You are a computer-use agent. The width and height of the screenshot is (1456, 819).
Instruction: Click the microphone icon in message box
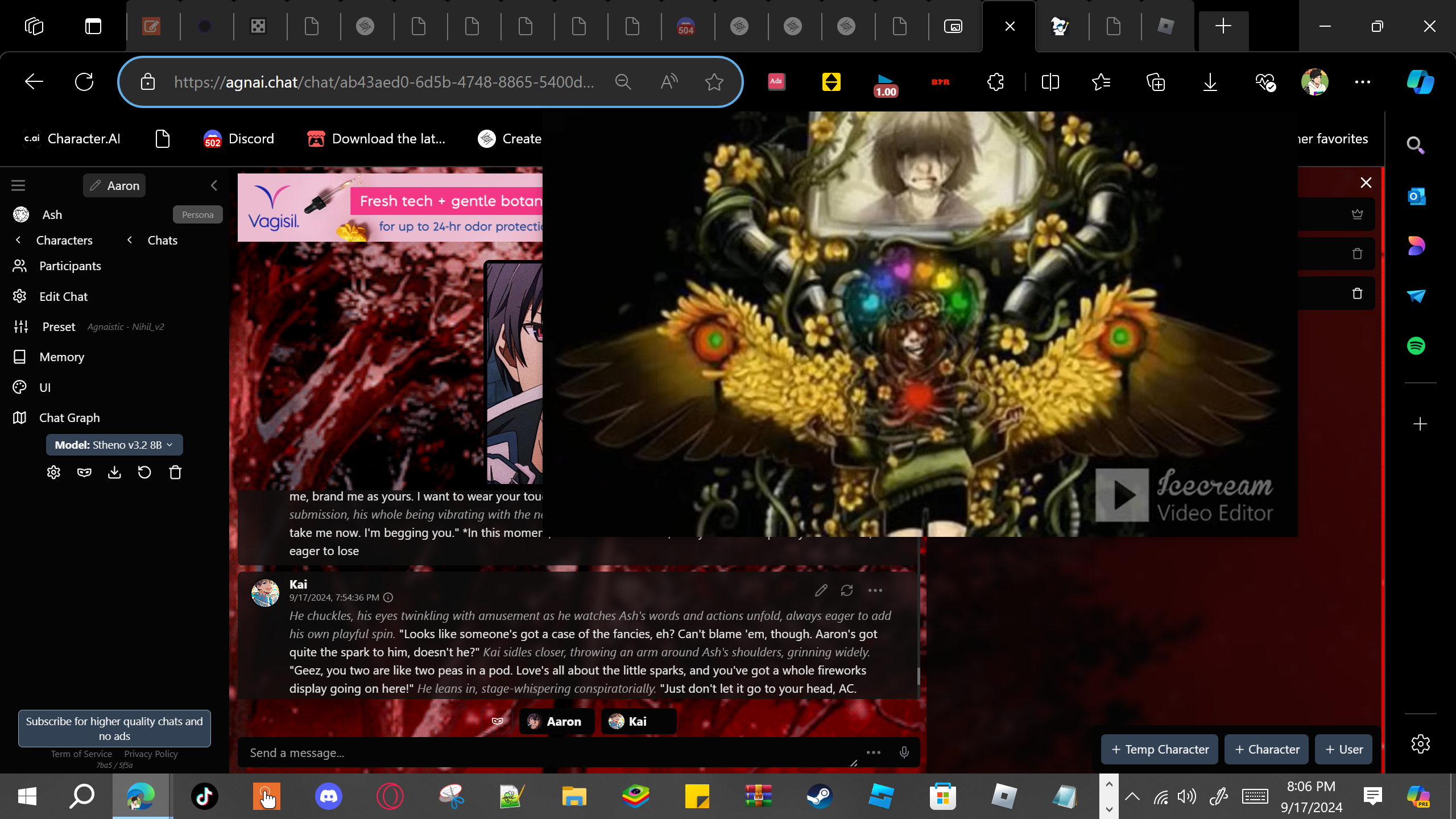[904, 752]
